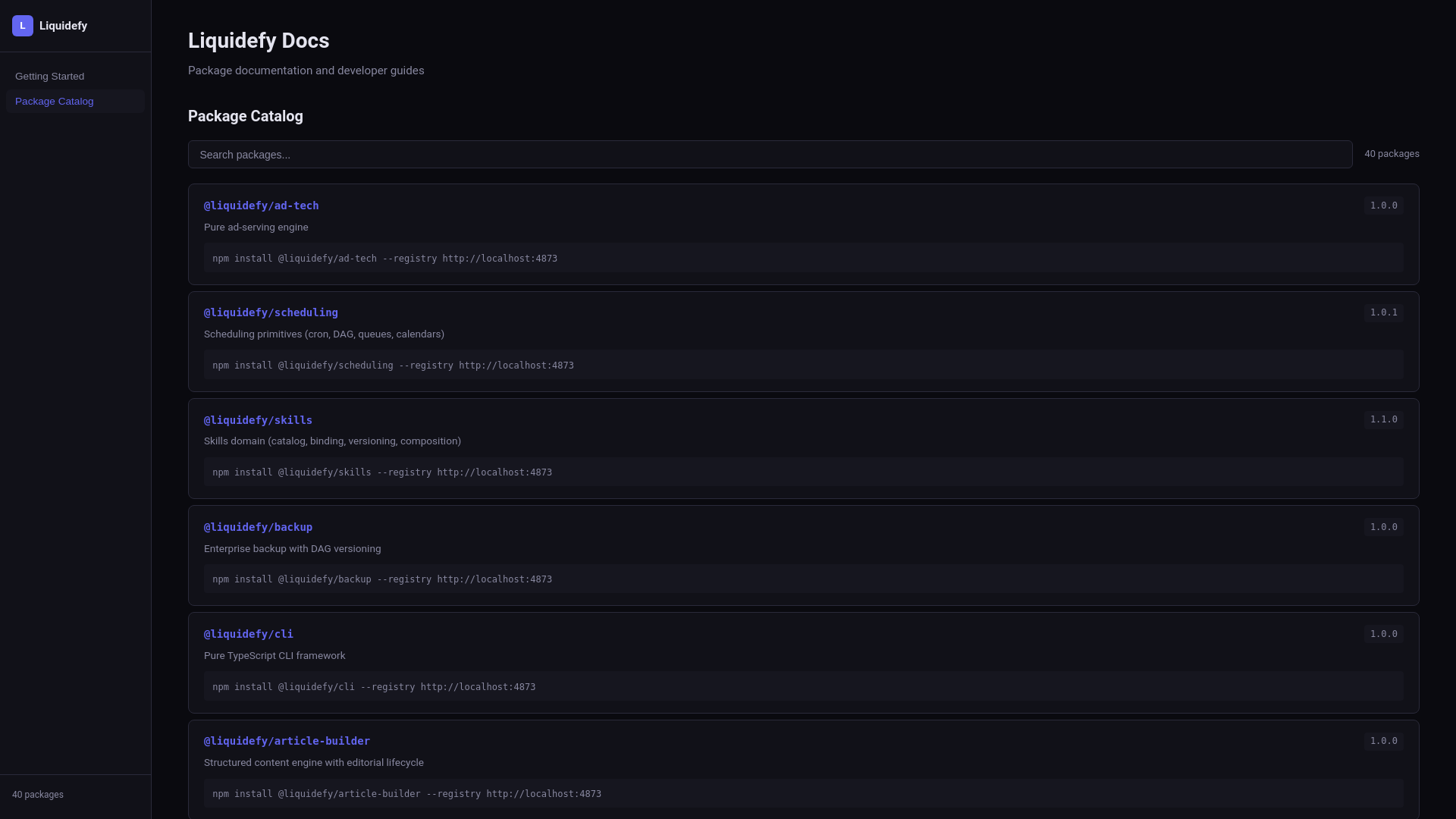This screenshot has height=819, width=1456.
Task: Click the skills 1.1.0 version badge
Action: point(1383,419)
